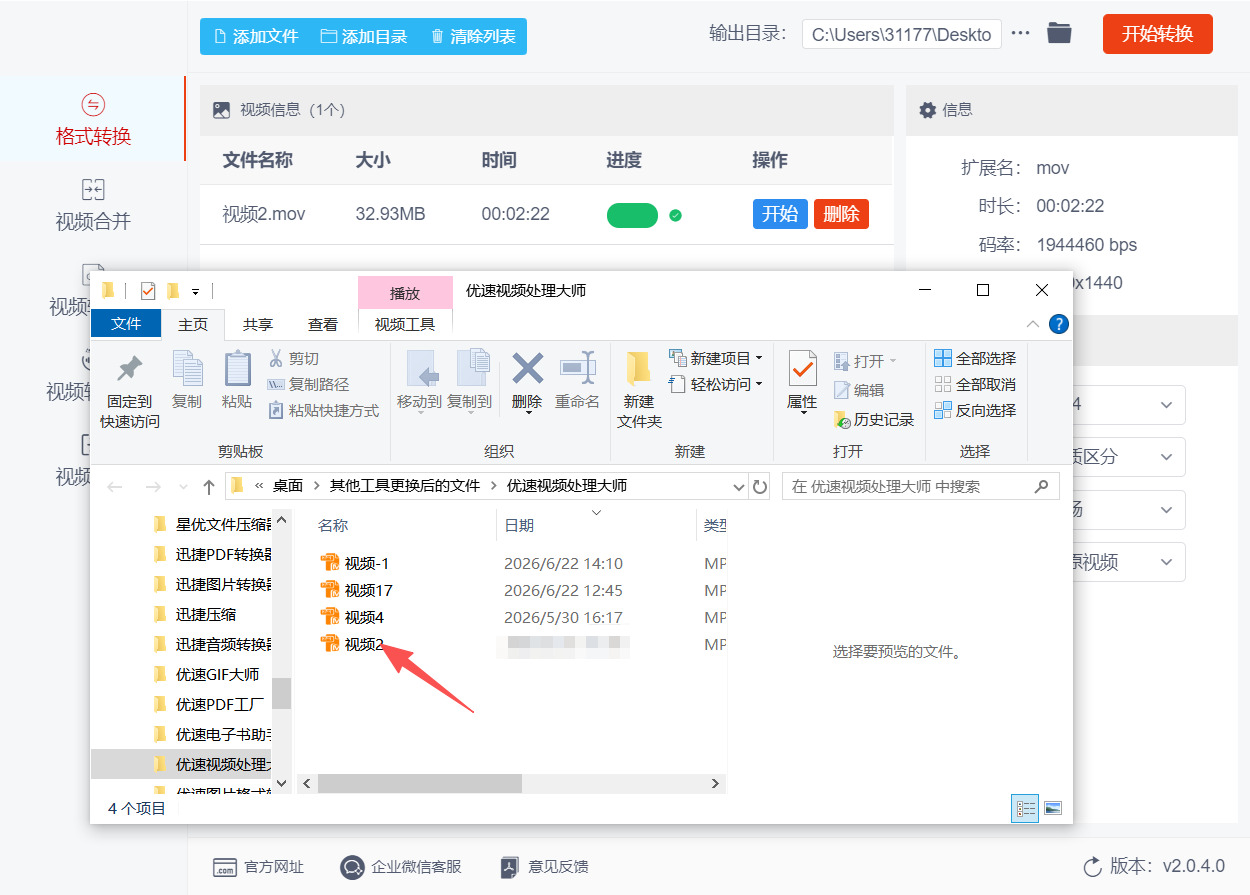This screenshot has height=895, width=1250.
Task: Click the orange Start Conversion button
Action: pyautogui.click(x=1157, y=34)
